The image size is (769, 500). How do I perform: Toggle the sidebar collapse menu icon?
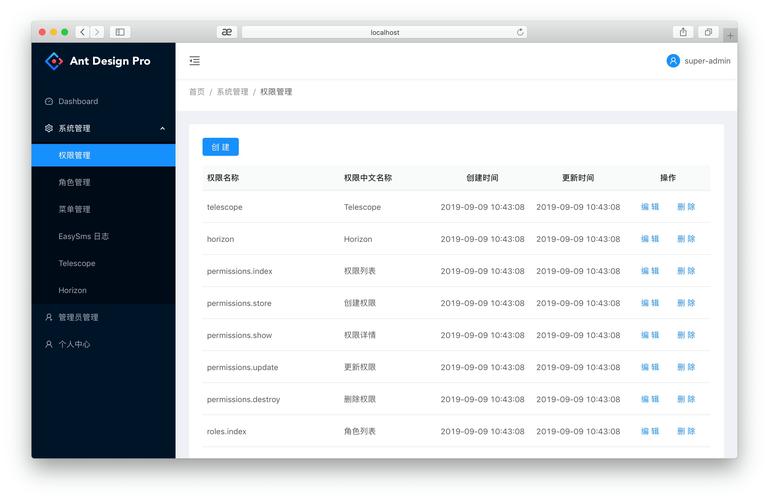[194, 61]
